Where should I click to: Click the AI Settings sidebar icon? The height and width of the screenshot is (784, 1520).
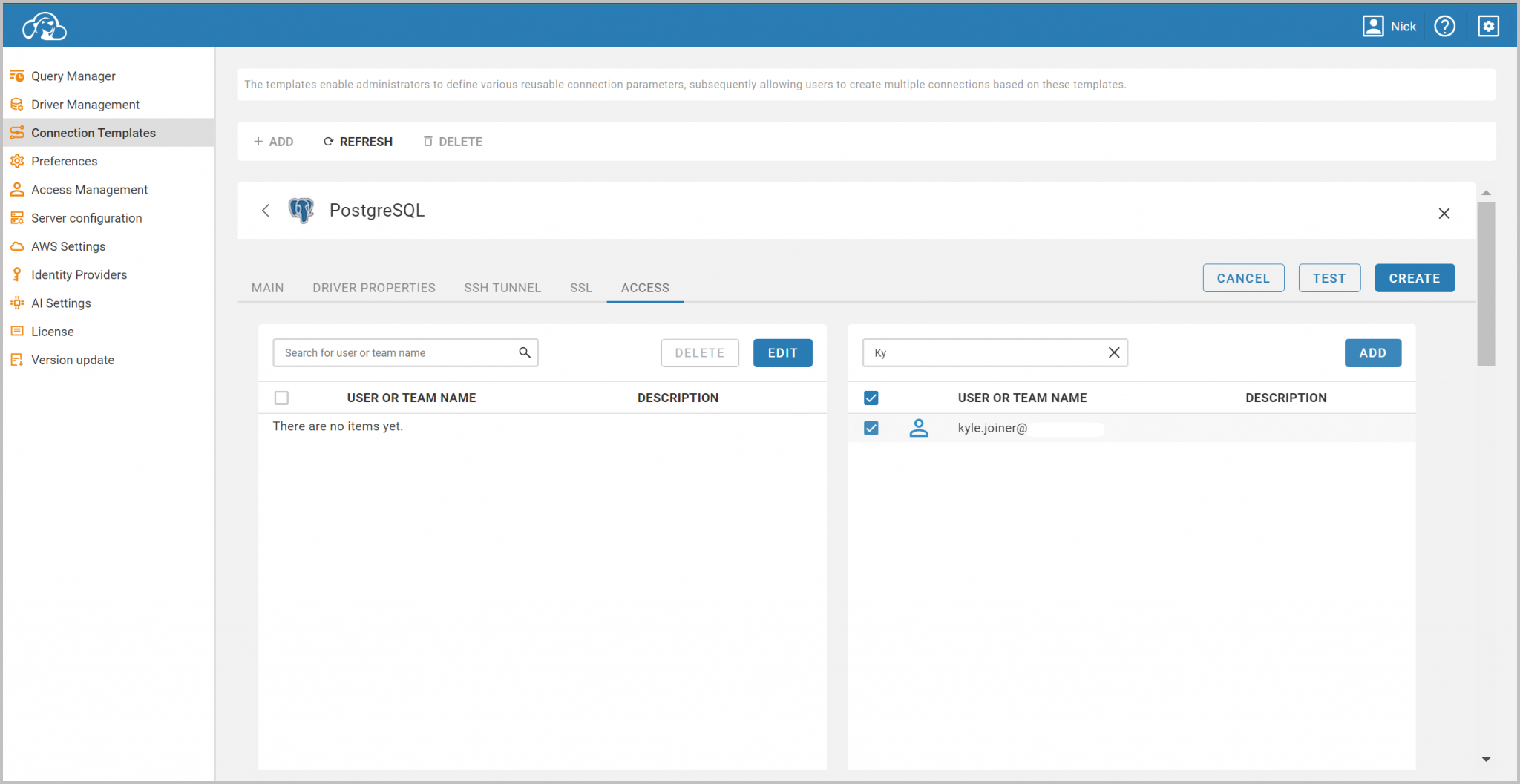[x=17, y=303]
